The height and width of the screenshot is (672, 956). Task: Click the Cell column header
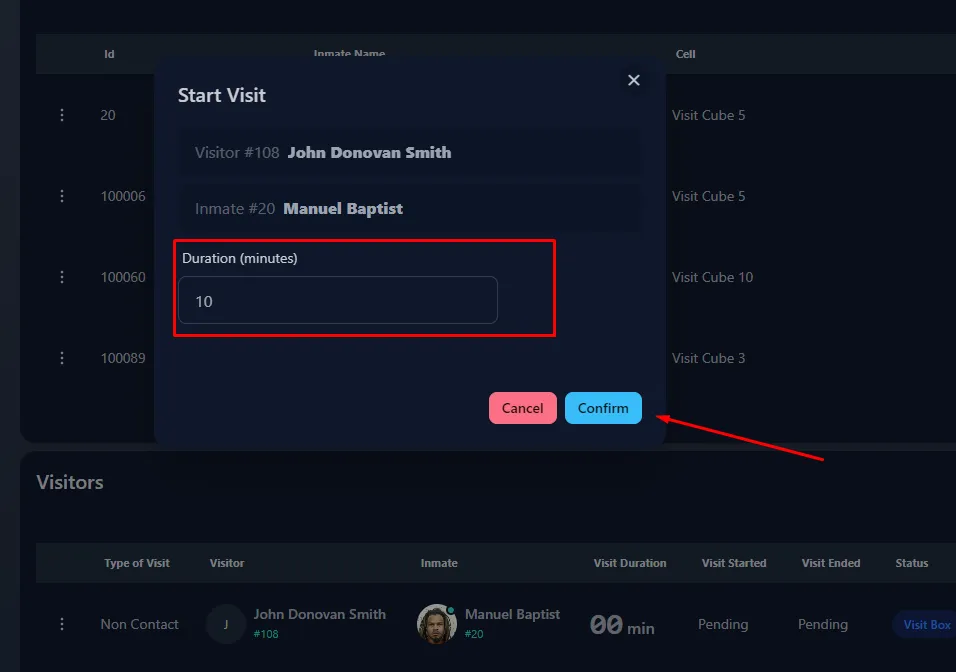685,54
